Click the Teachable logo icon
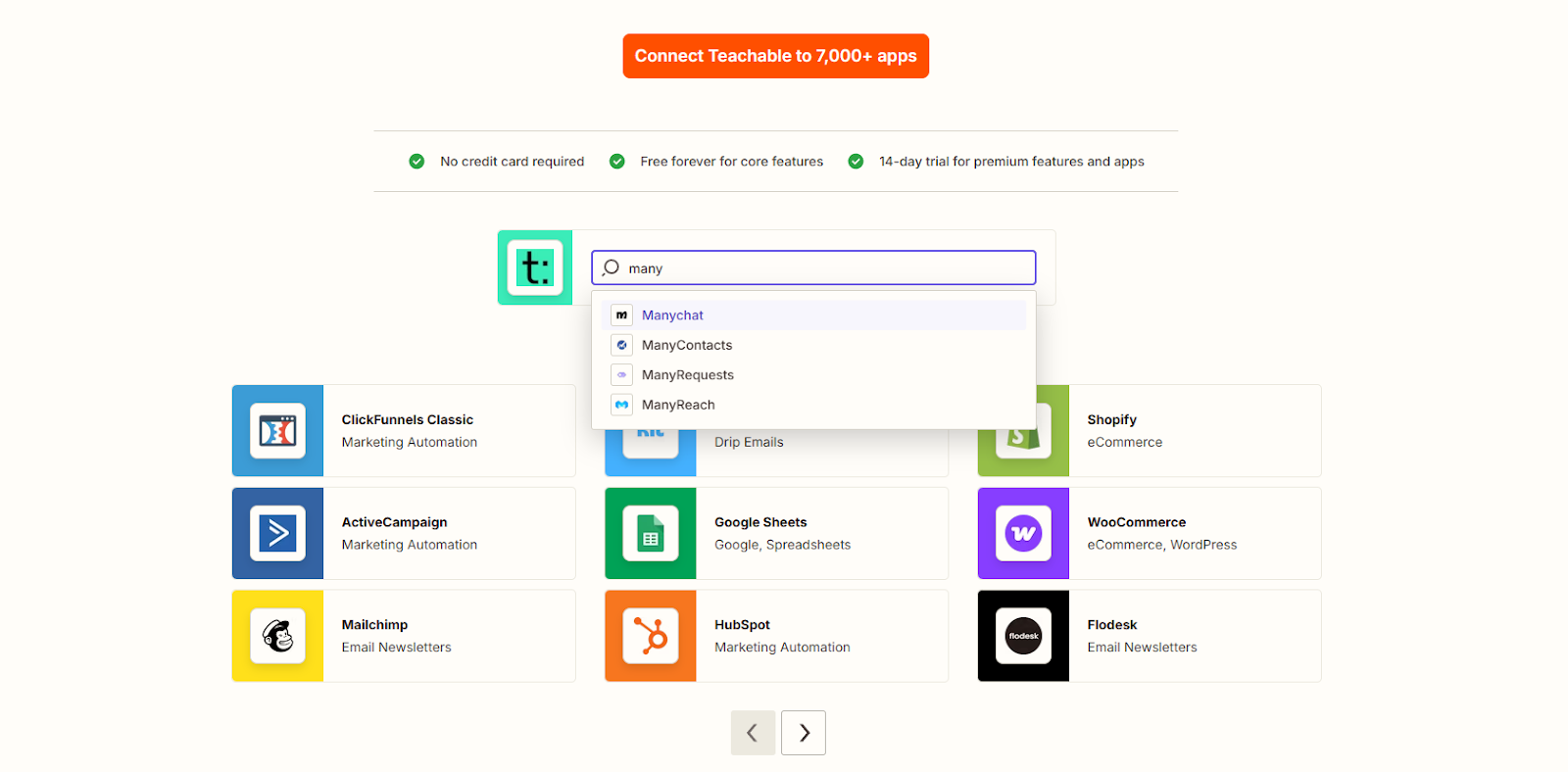This screenshot has width=1568, height=772. [x=535, y=267]
